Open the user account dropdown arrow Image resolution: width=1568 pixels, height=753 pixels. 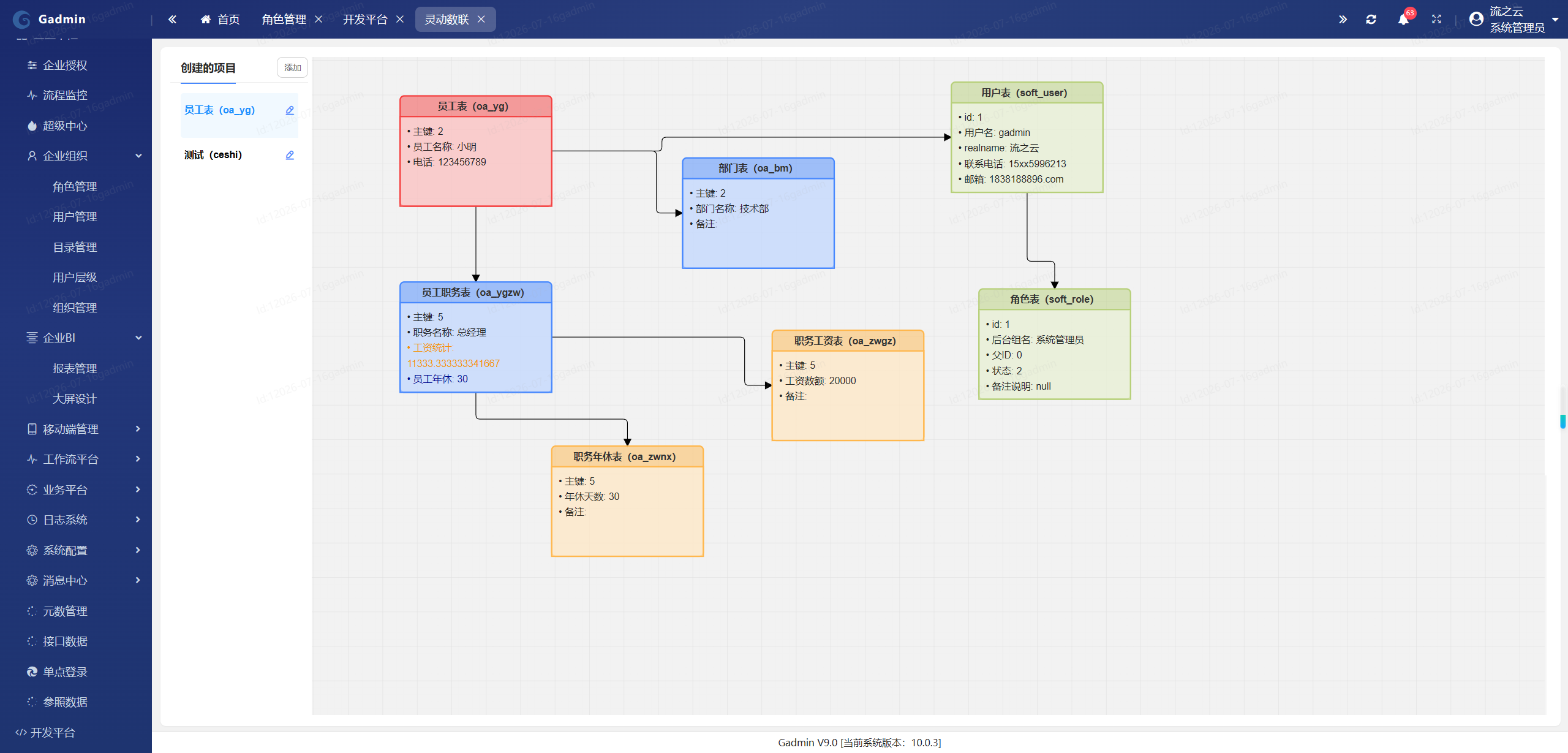[x=1556, y=20]
